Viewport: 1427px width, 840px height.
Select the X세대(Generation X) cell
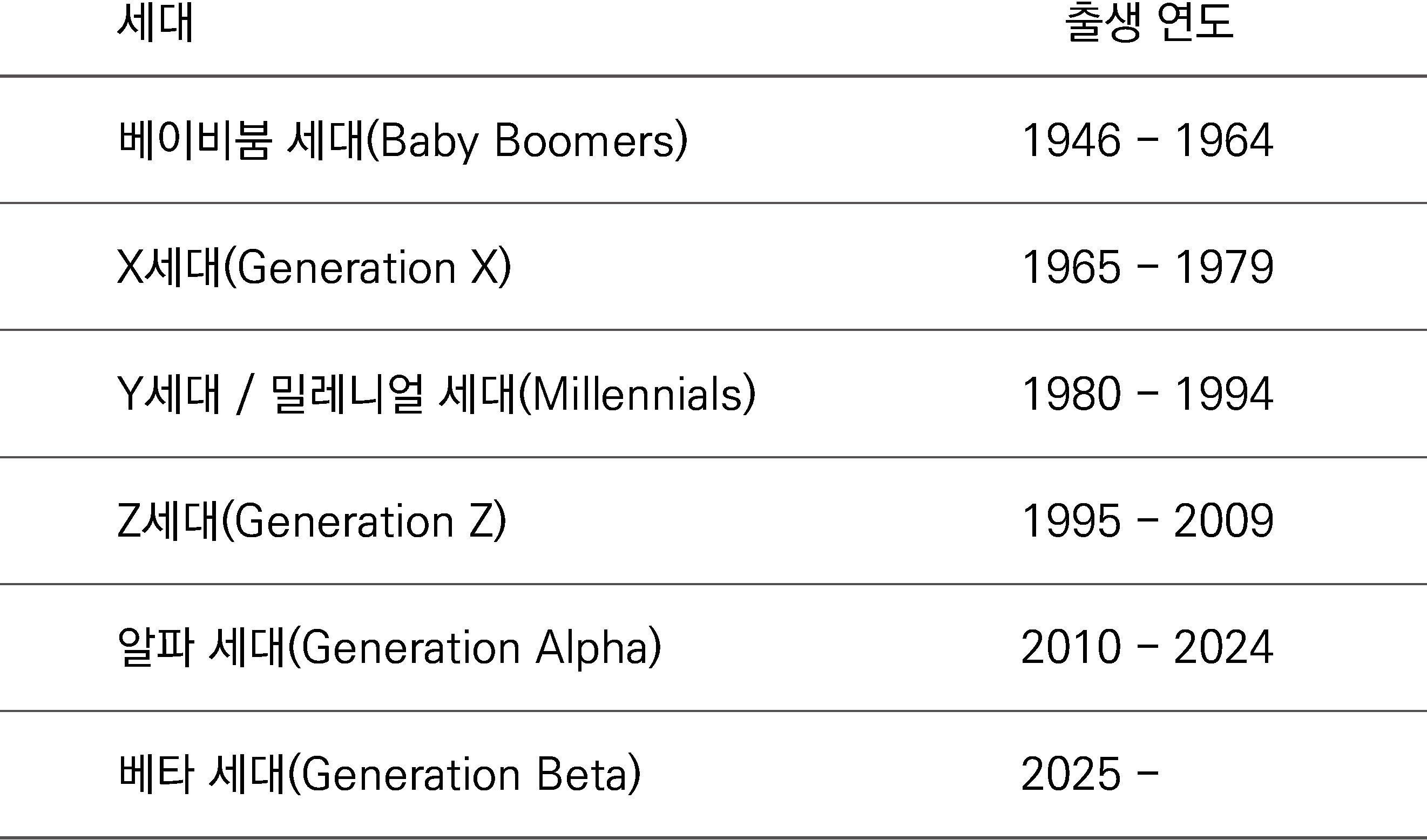coord(314,267)
